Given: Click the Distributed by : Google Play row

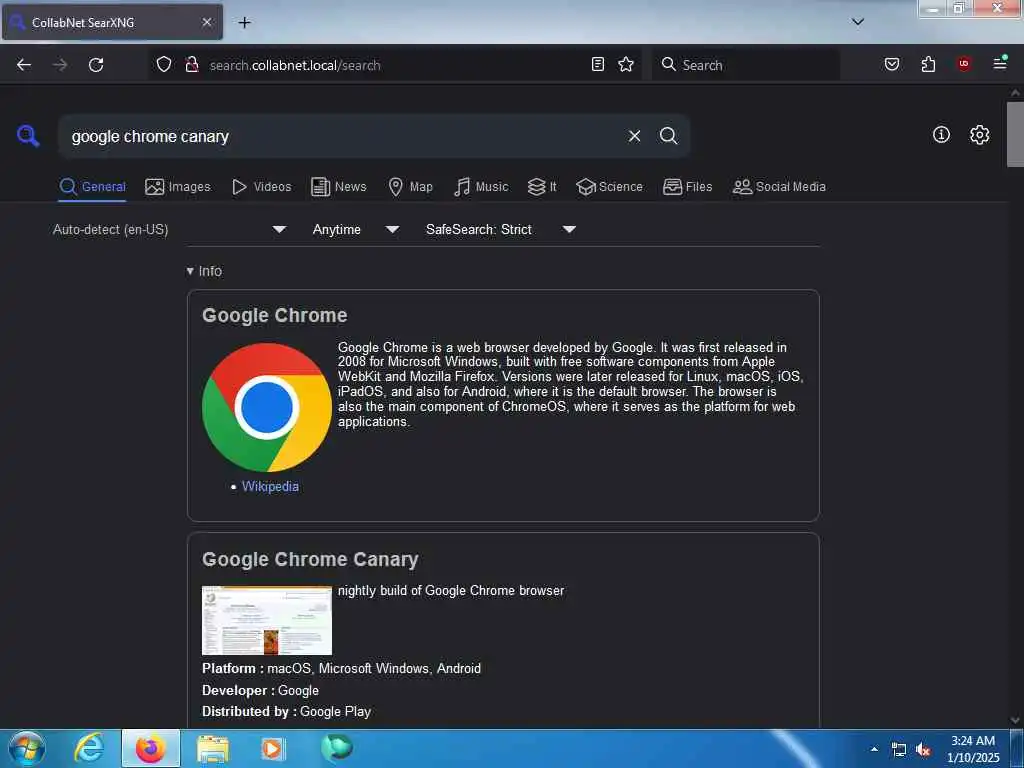Looking at the screenshot, I should click(286, 711).
